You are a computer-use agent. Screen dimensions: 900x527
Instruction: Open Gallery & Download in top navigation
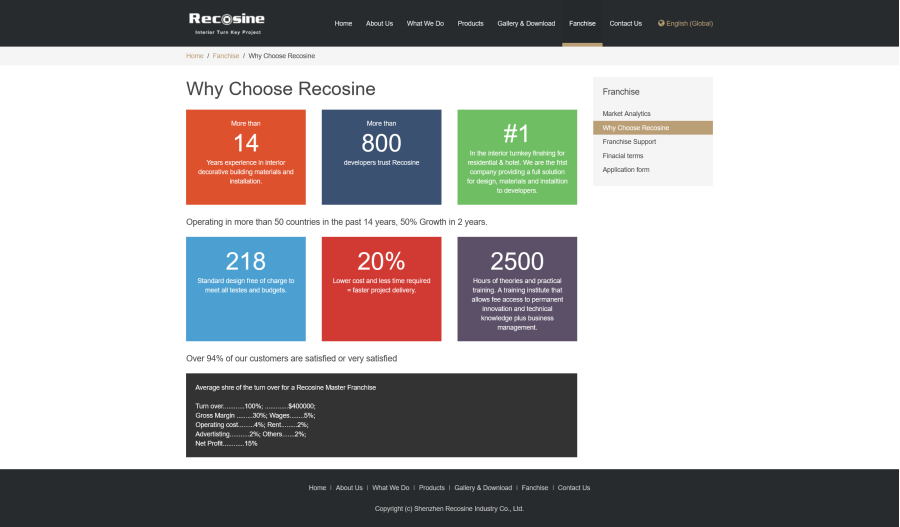(526, 23)
